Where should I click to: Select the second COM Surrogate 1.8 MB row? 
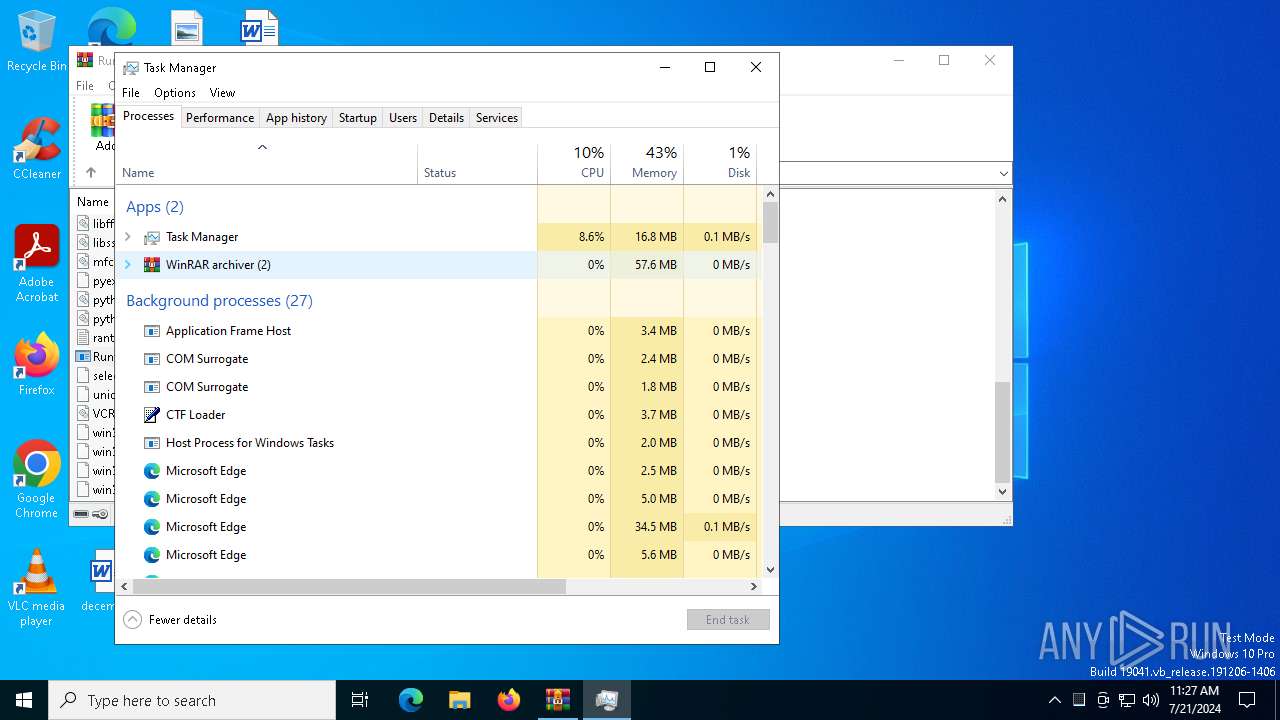437,387
